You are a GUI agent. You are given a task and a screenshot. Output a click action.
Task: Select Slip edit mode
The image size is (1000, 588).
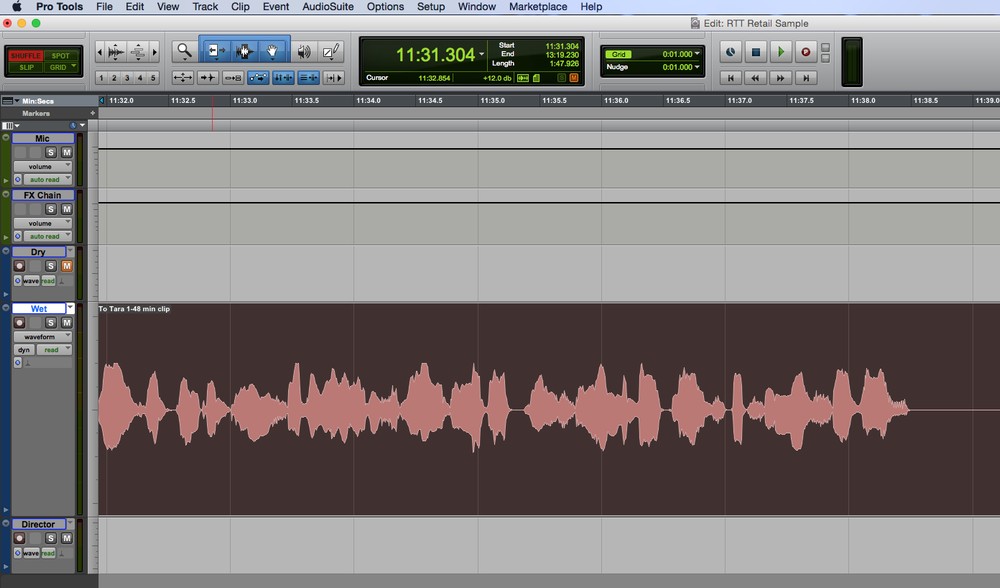pyautogui.click(x=24, y=67)
